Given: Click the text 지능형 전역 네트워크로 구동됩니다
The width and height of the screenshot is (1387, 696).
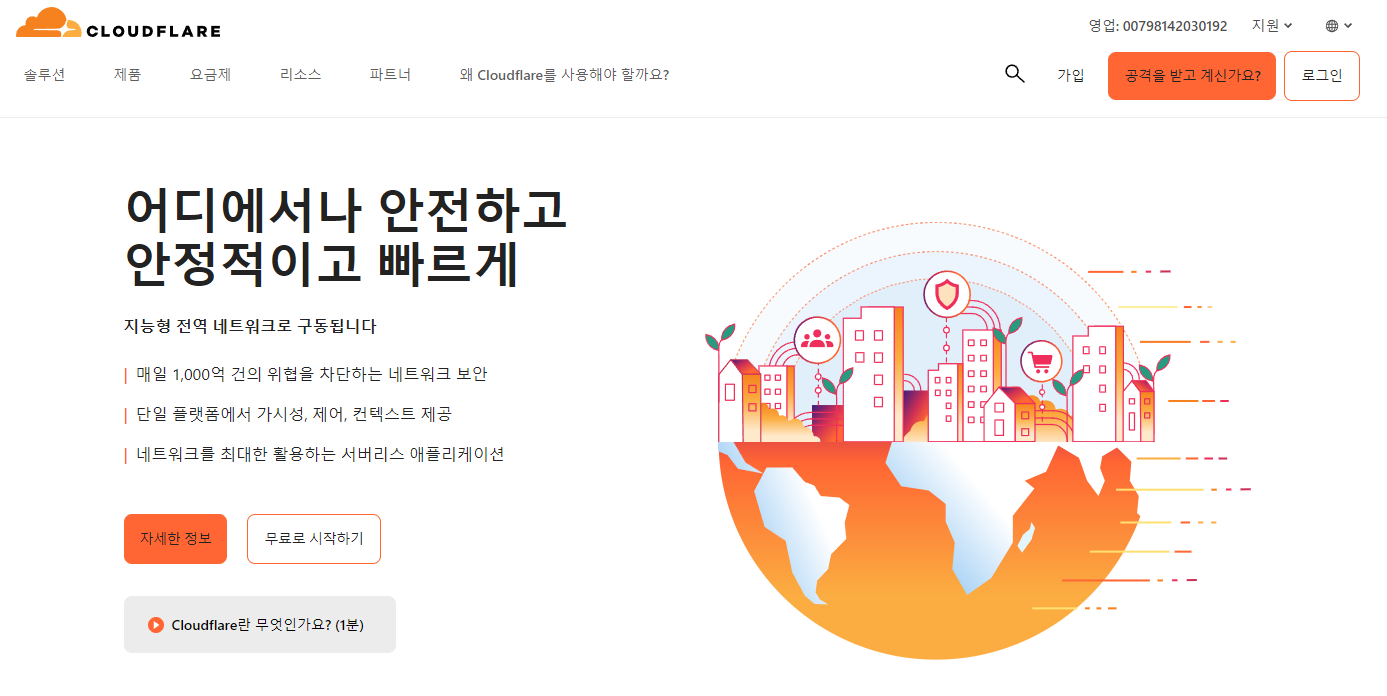Looking at the screenshot, I should (x=250, y=326).
